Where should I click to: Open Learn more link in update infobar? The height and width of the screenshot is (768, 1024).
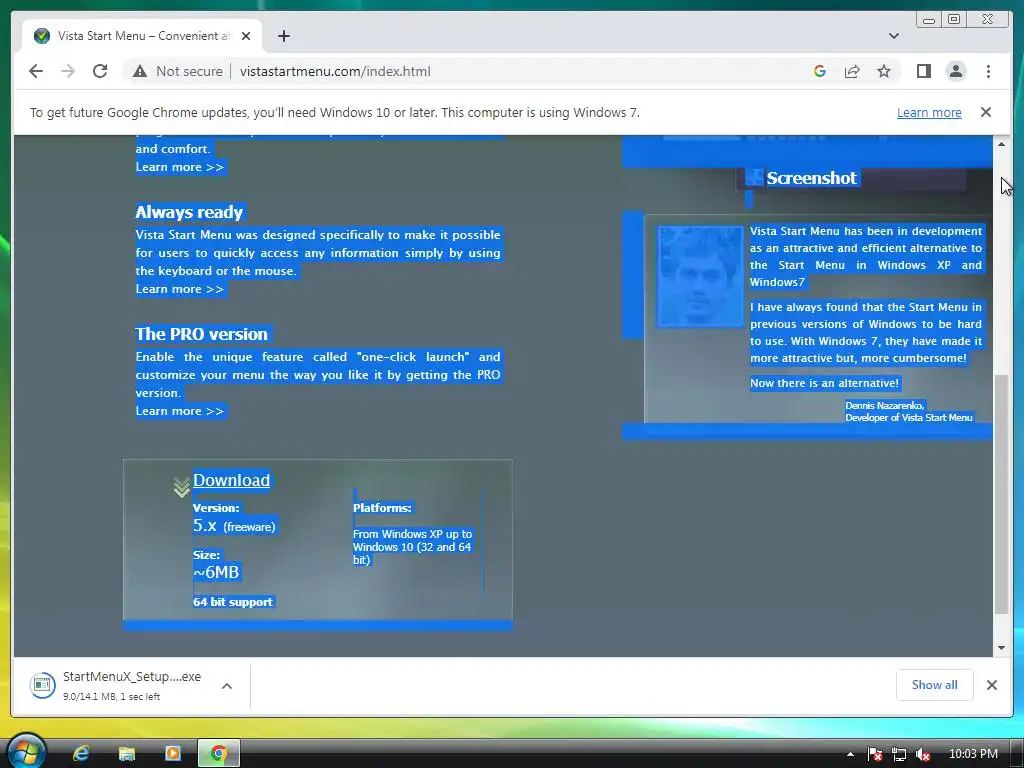pyautogui.click(x=929, y=112)
